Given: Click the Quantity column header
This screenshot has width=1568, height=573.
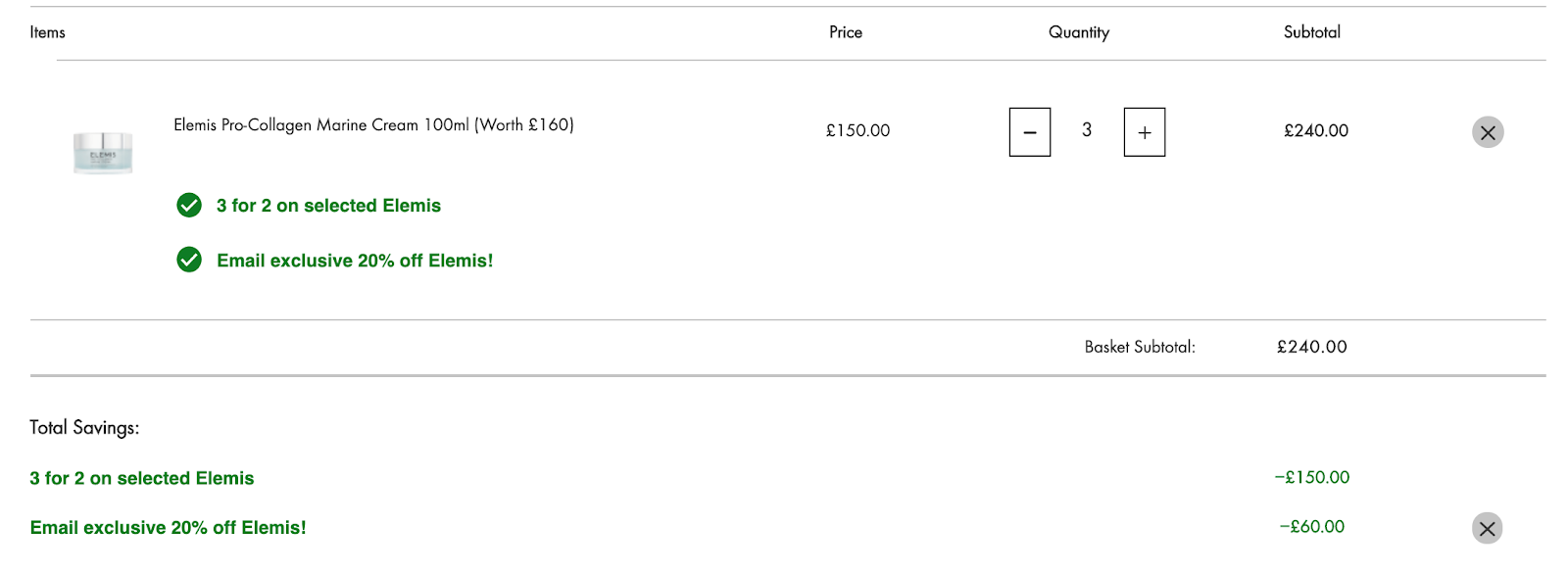Looking at the screenshot, I should pyautogui.click(x=1079, y=32).
